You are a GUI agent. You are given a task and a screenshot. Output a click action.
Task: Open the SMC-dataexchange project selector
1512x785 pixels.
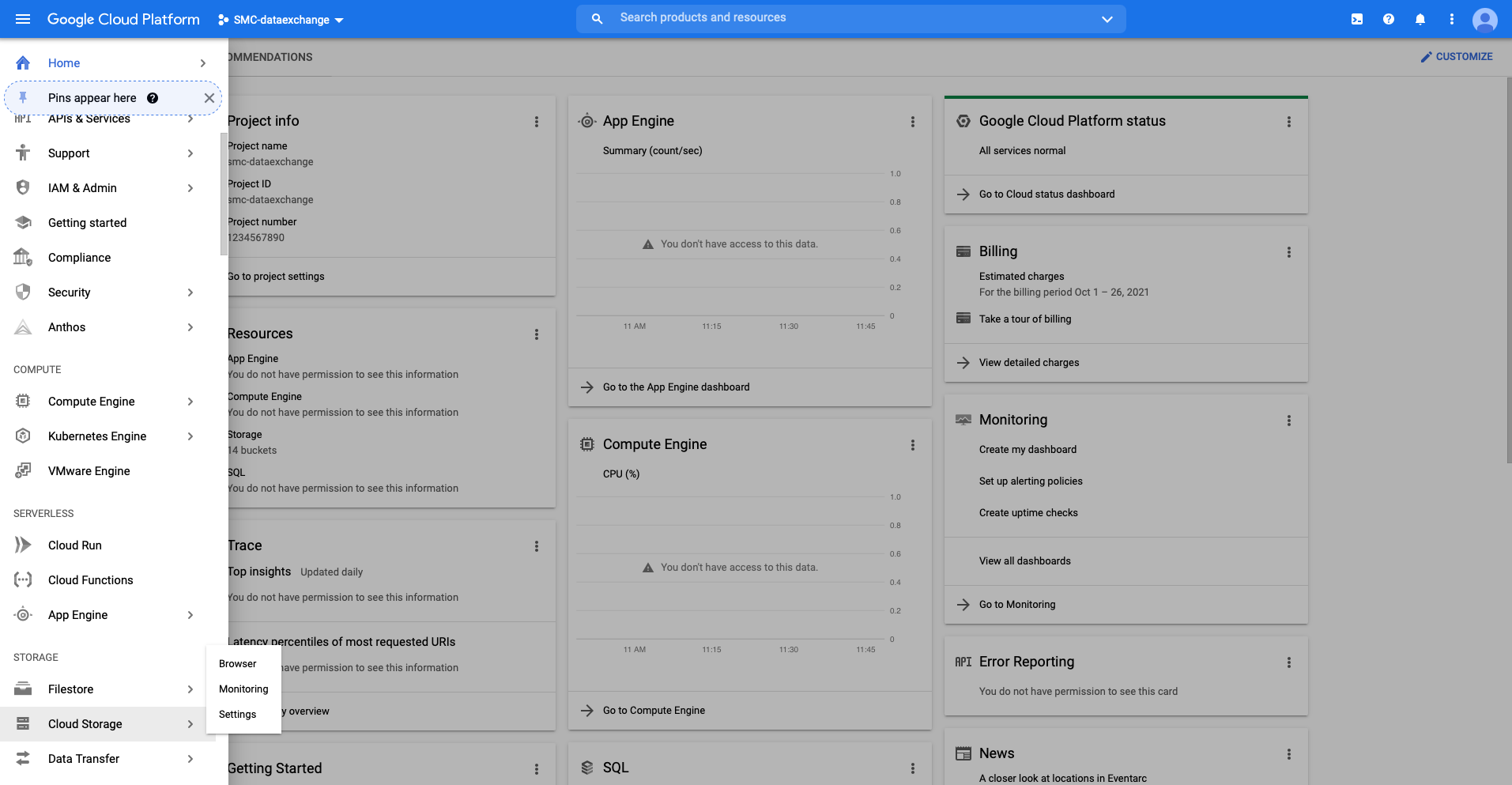pos(281,20)
